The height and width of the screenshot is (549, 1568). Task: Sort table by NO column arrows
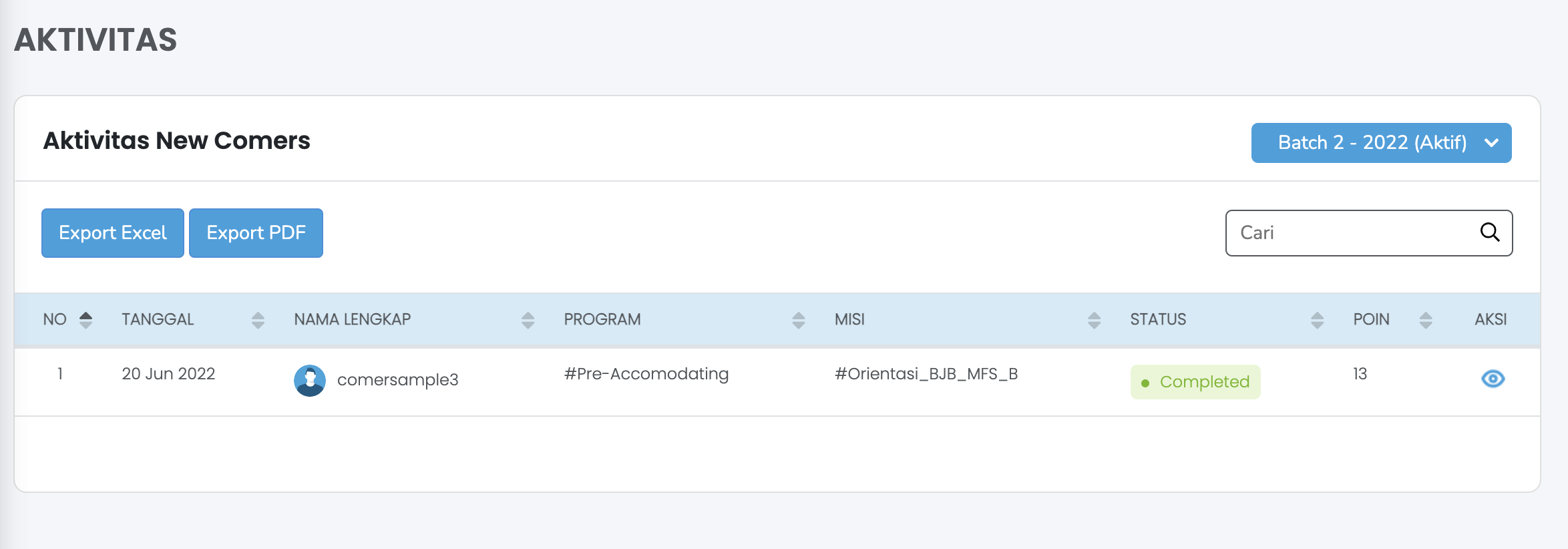point(85,320)
